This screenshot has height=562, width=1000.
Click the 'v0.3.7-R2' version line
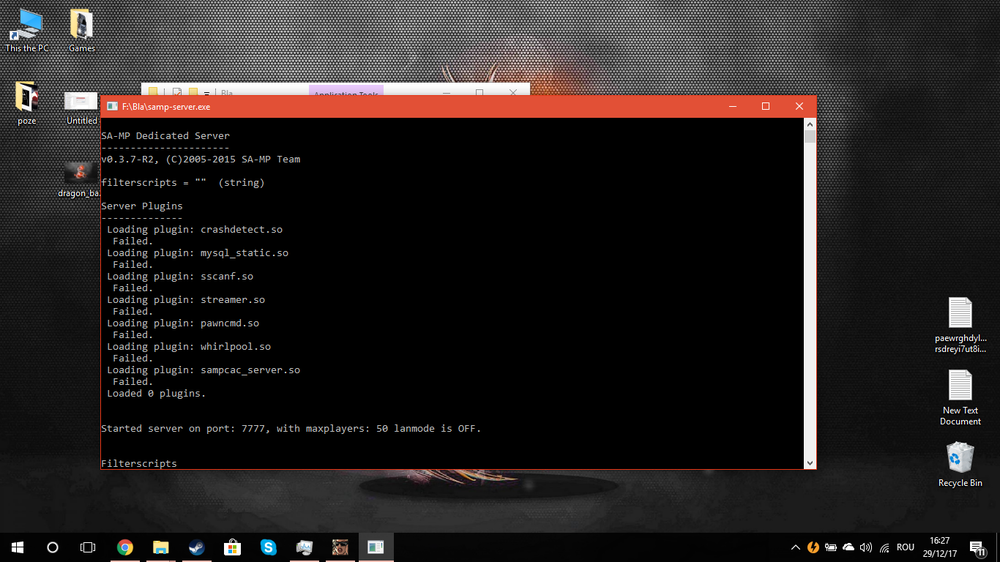click(200, 159)
